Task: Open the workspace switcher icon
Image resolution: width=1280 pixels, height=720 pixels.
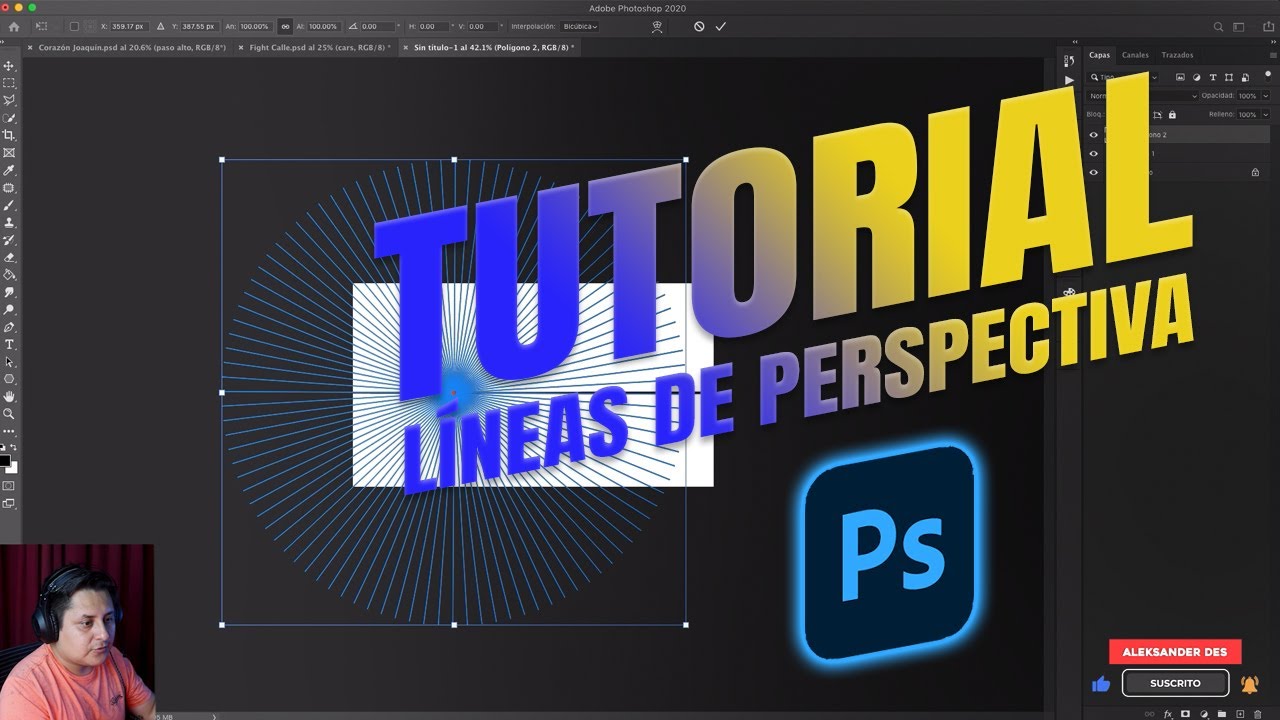Action: (x=1240, y=27)
